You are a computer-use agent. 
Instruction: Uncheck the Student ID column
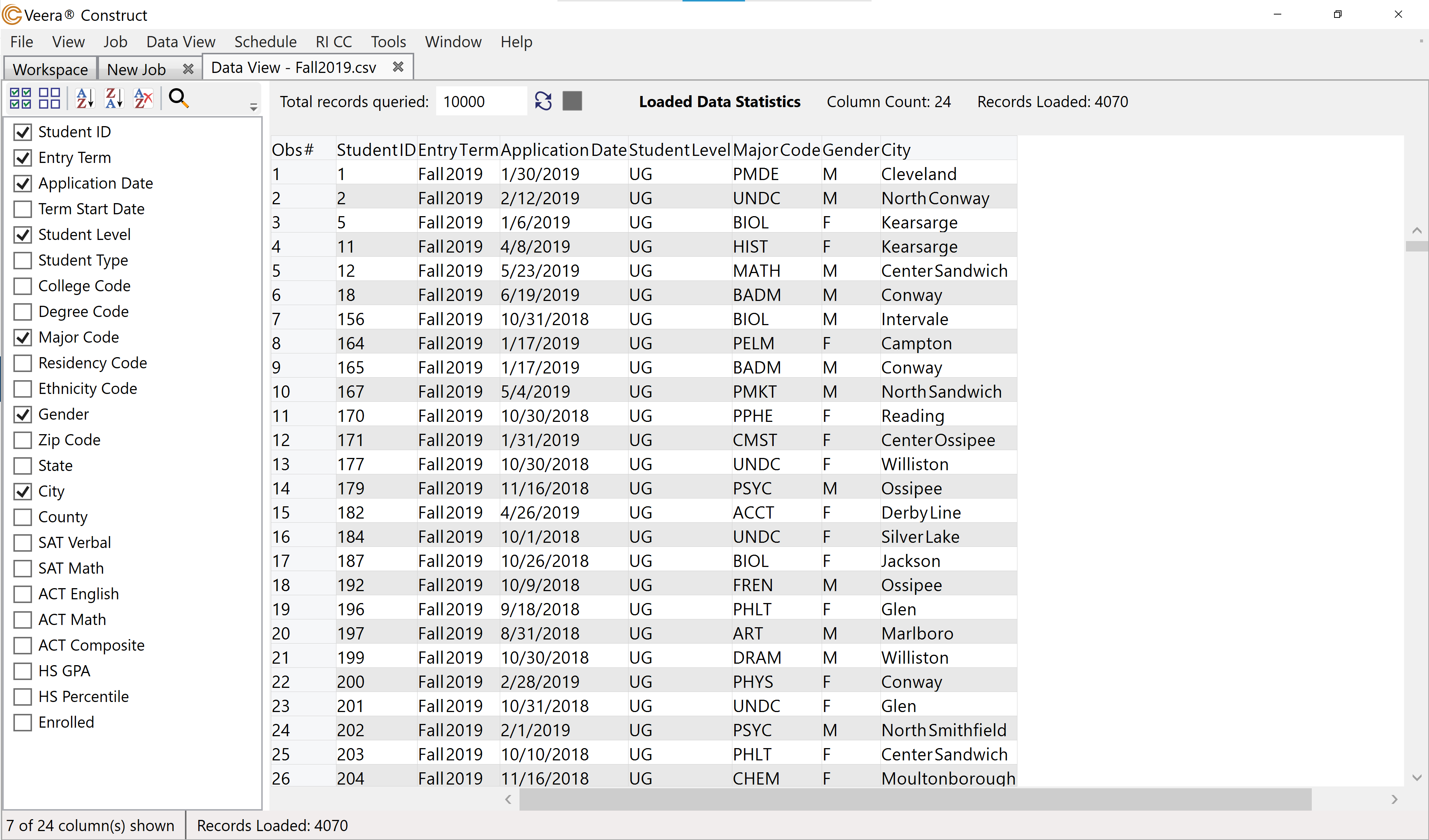pyautogui.click(x=23, y=131)
